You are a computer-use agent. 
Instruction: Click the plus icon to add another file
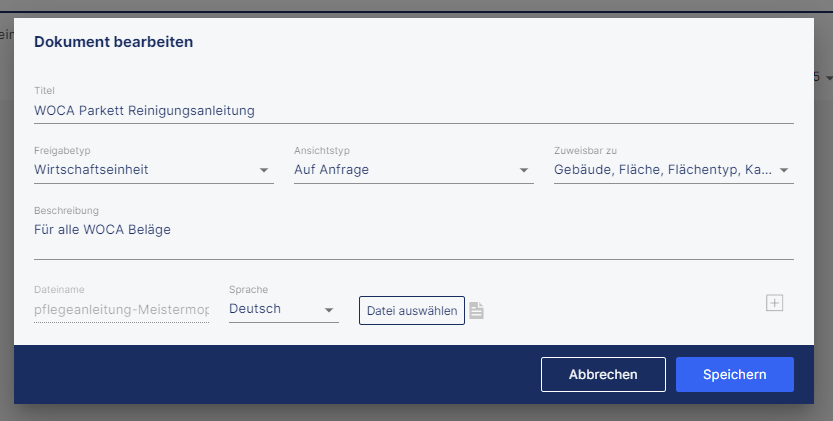[774, 303]
